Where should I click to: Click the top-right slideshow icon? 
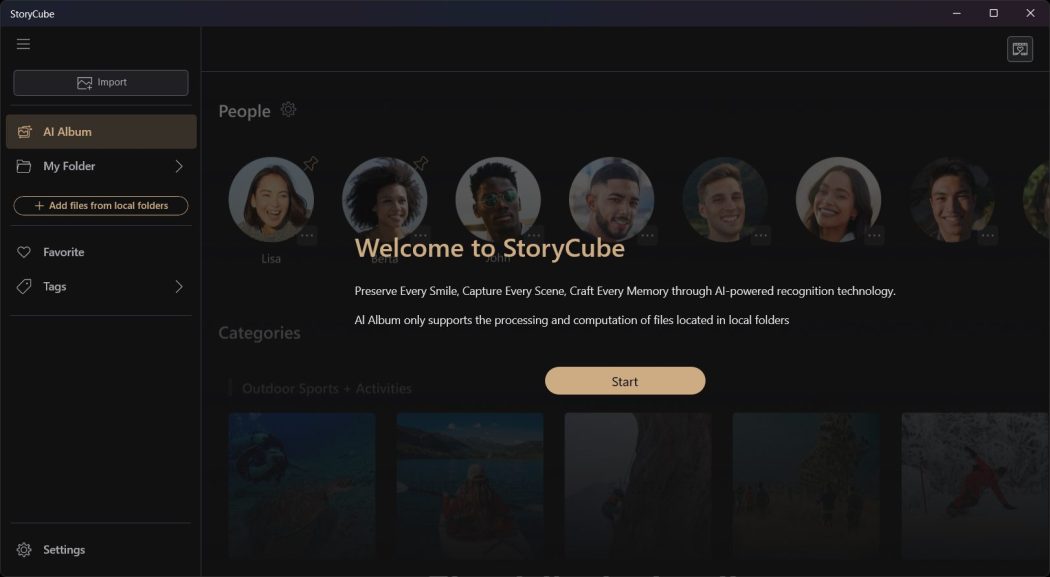[x=1019, y=49]
